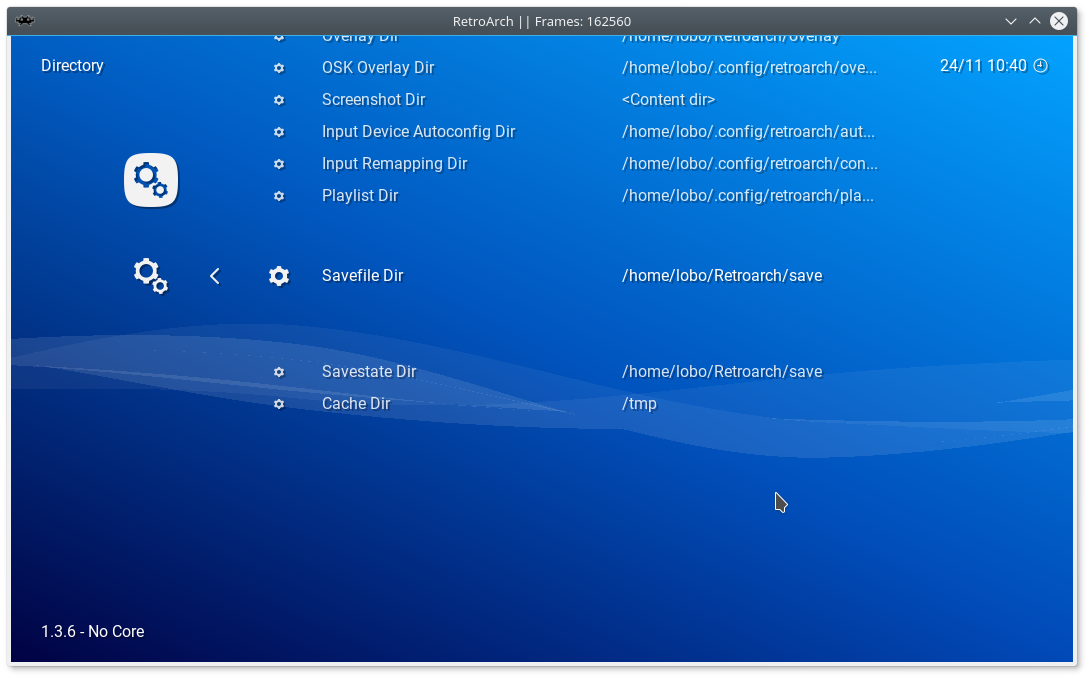This screenshot has width=1090, height=679.
Task: Click the gear icon beside Playlist Dir
Action: [279, 196]
